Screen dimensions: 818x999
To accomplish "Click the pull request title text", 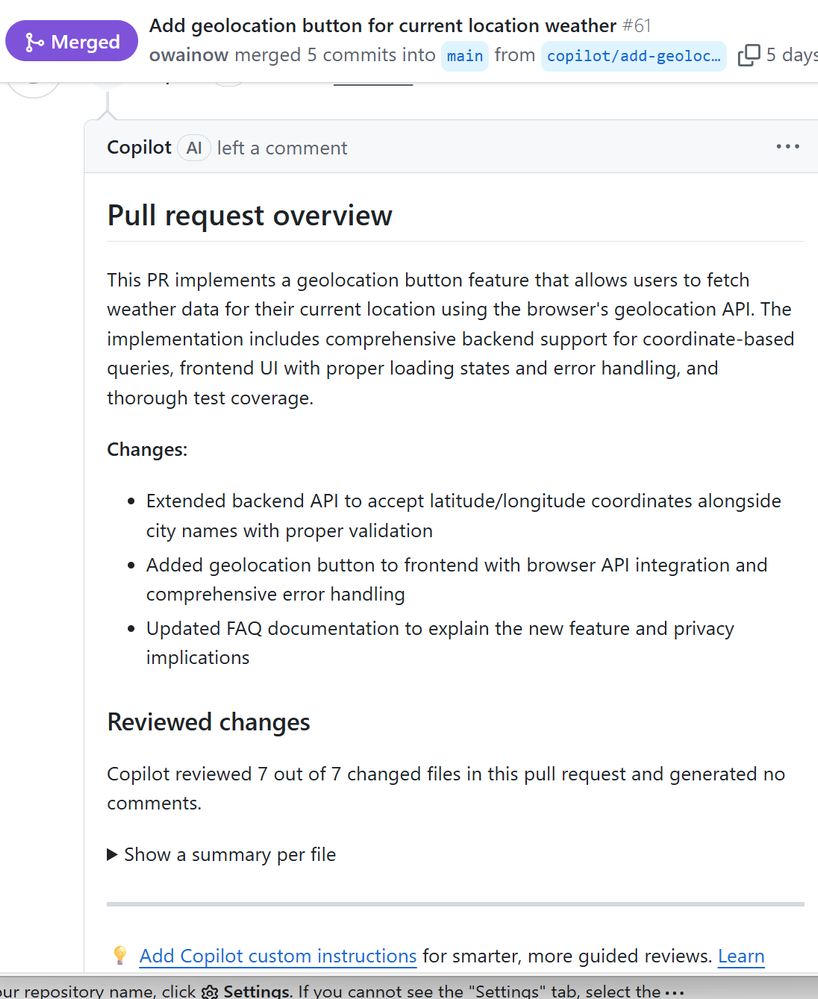I will 382,25.
